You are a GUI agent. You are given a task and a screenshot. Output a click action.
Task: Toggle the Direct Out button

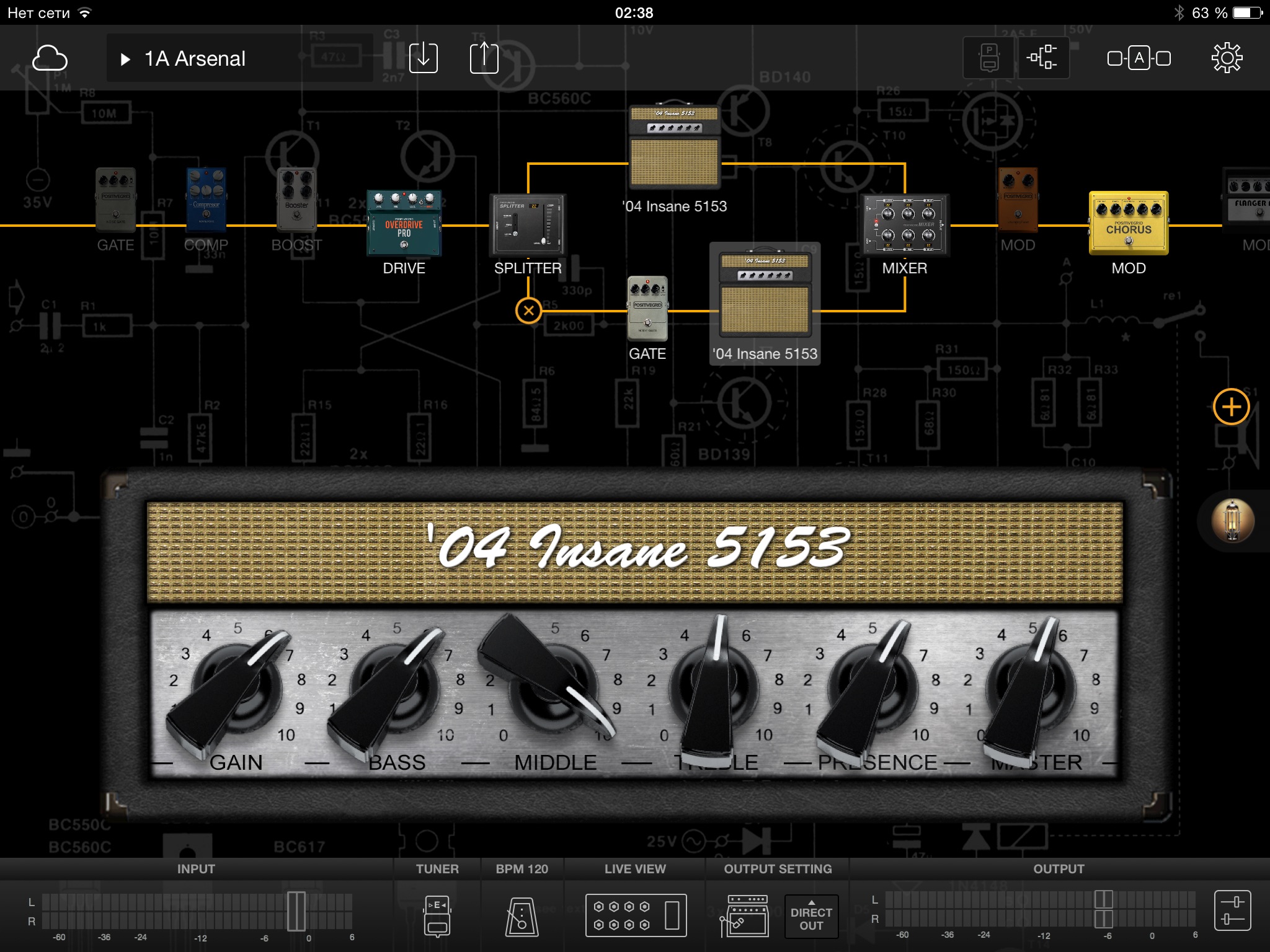coord(811,916)
